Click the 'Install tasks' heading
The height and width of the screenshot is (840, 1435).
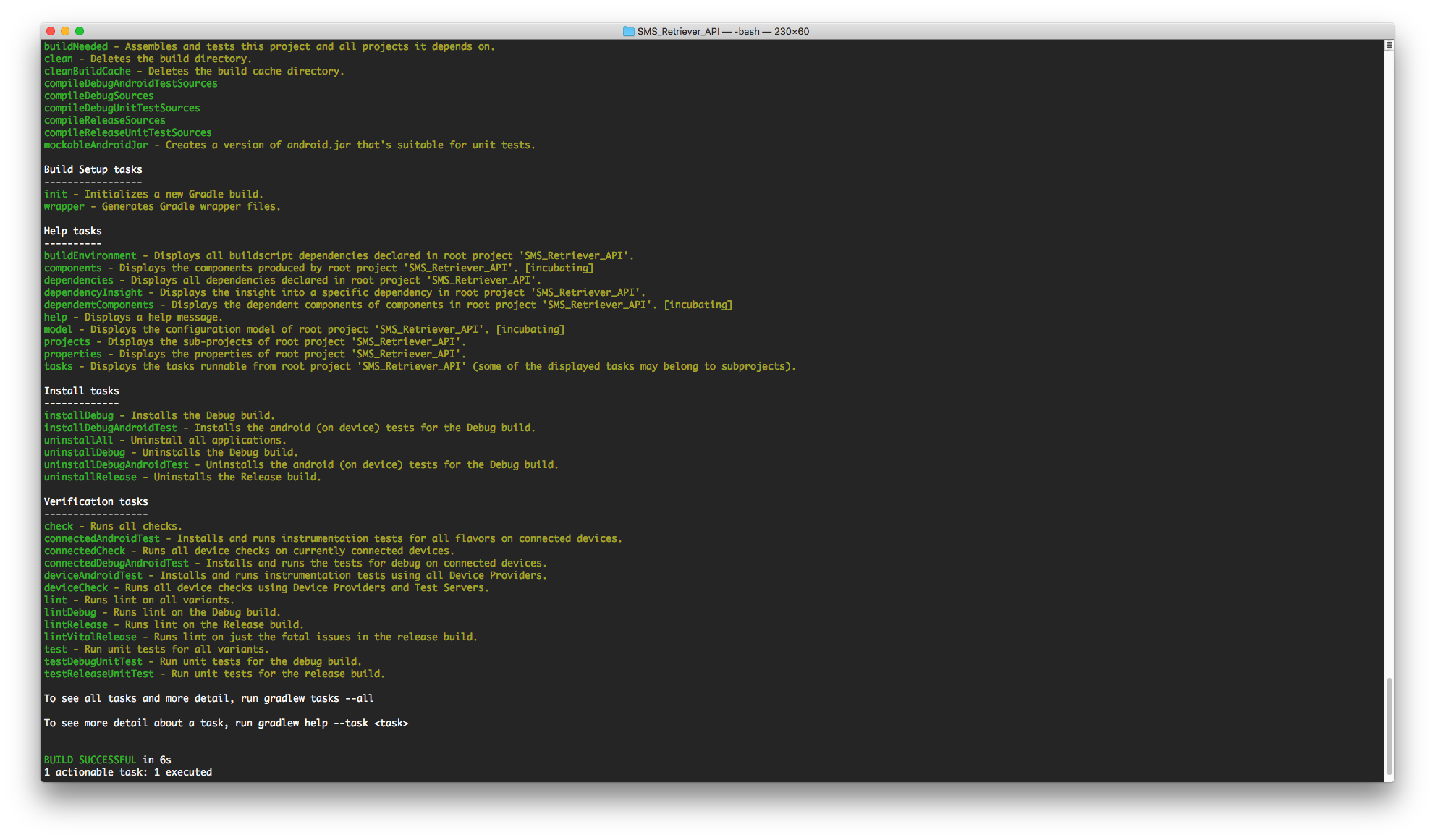coord(82,391)
